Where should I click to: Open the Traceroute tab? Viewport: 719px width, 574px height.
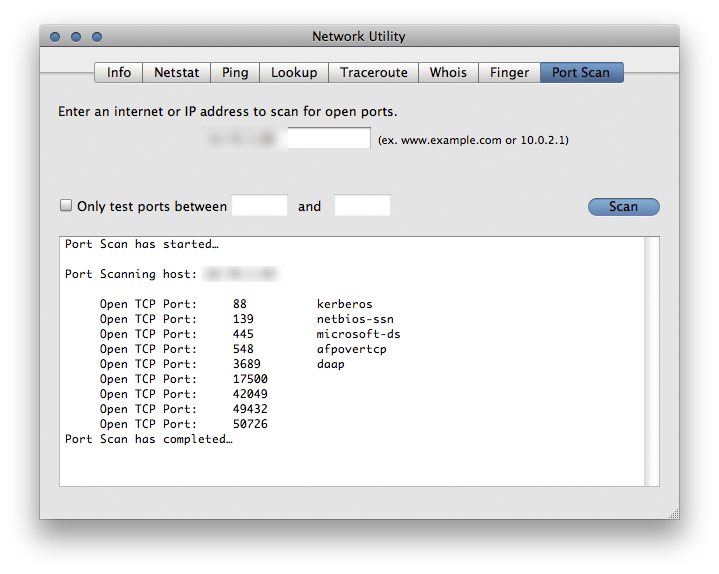374,72
